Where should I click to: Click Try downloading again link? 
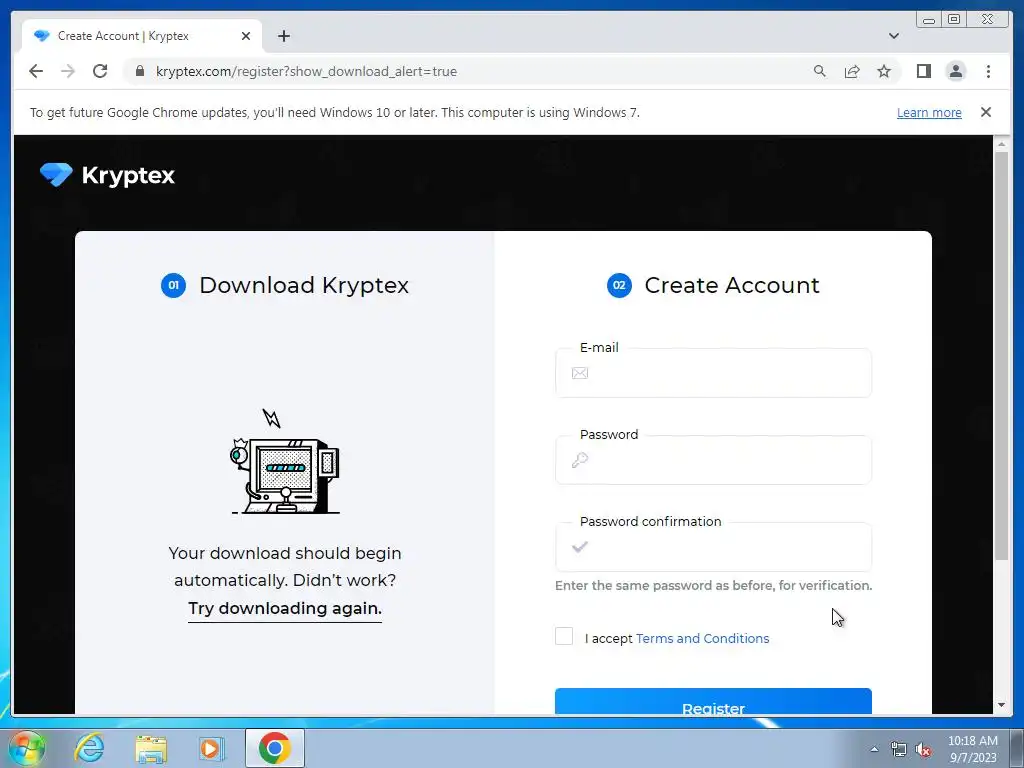(x=285, y=608)
